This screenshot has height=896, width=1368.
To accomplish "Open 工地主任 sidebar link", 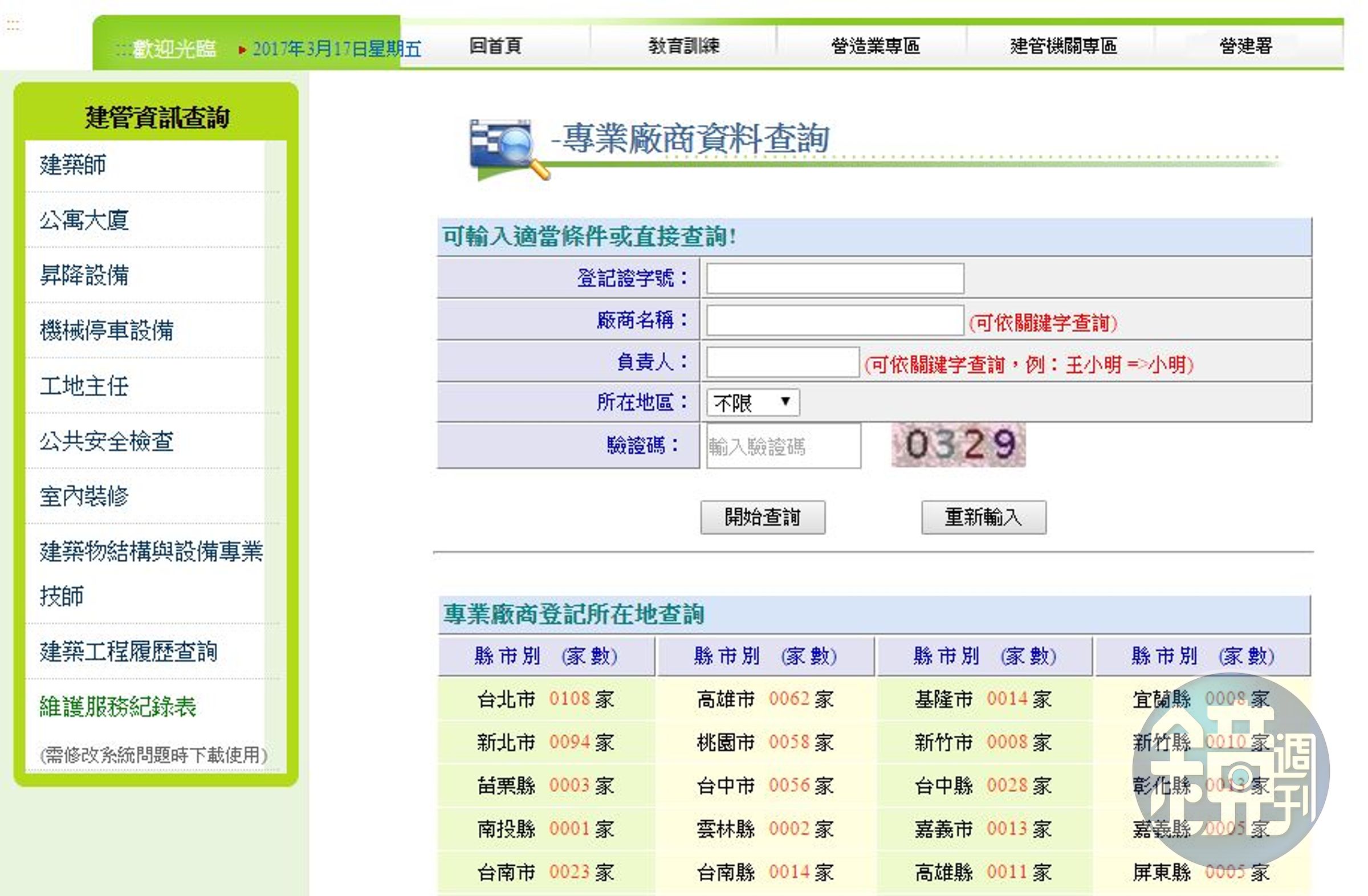I will [84, 386].
